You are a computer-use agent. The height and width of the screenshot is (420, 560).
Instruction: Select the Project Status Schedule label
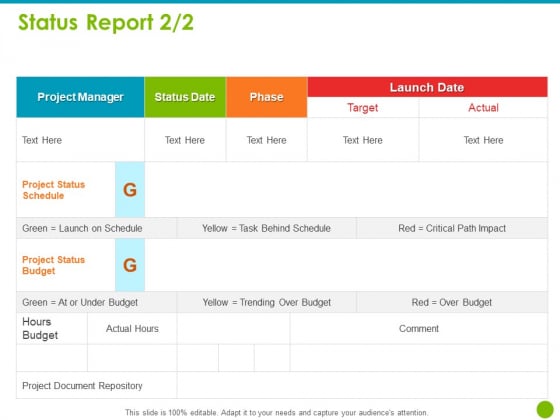coord(54,190)
